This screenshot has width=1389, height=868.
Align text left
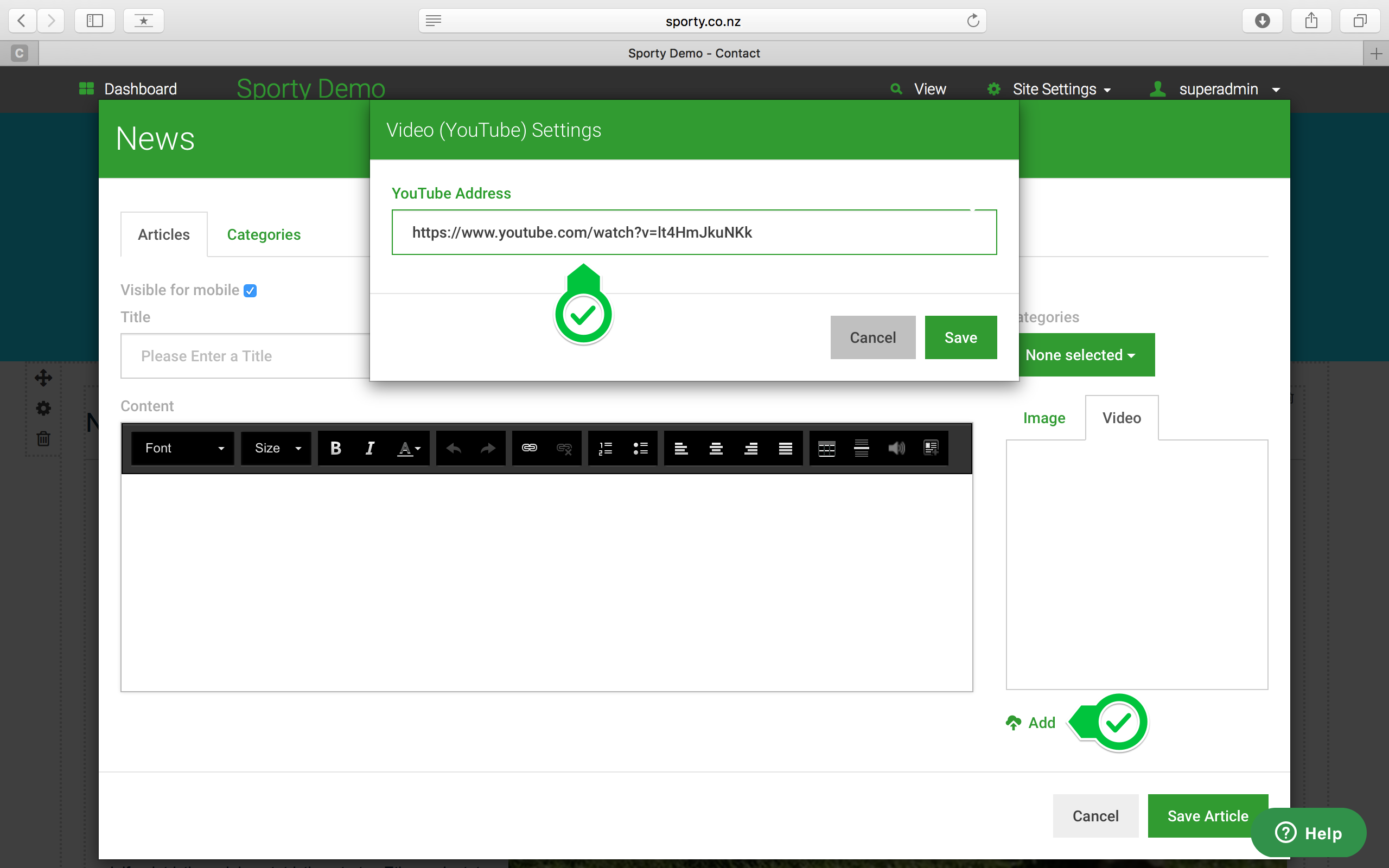tap(681, 448)
